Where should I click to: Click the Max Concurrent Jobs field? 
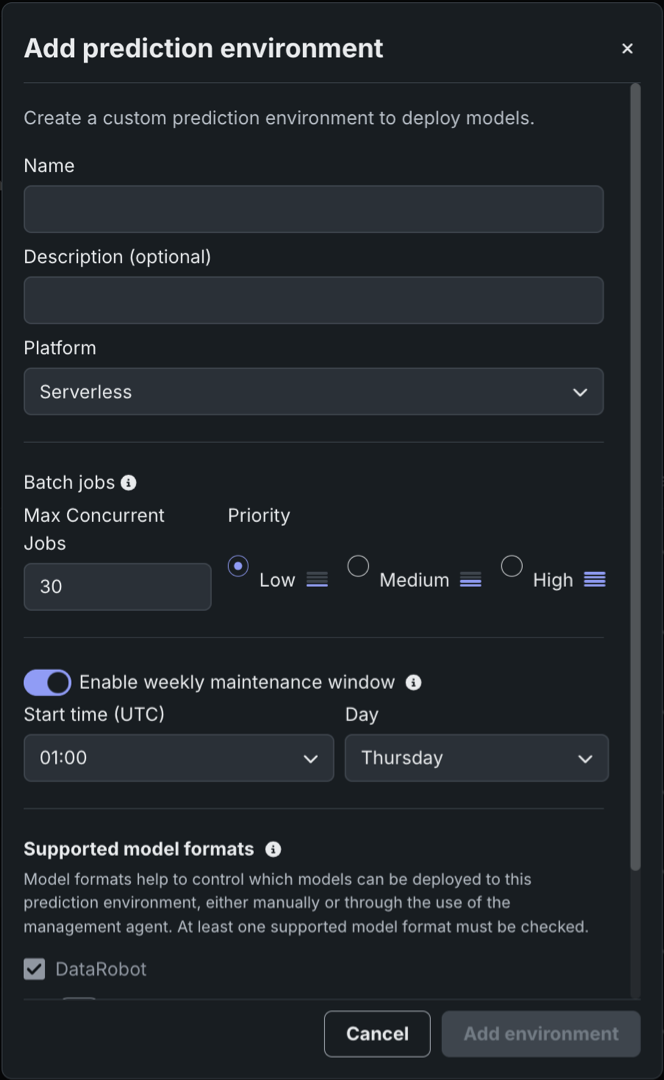117,587
